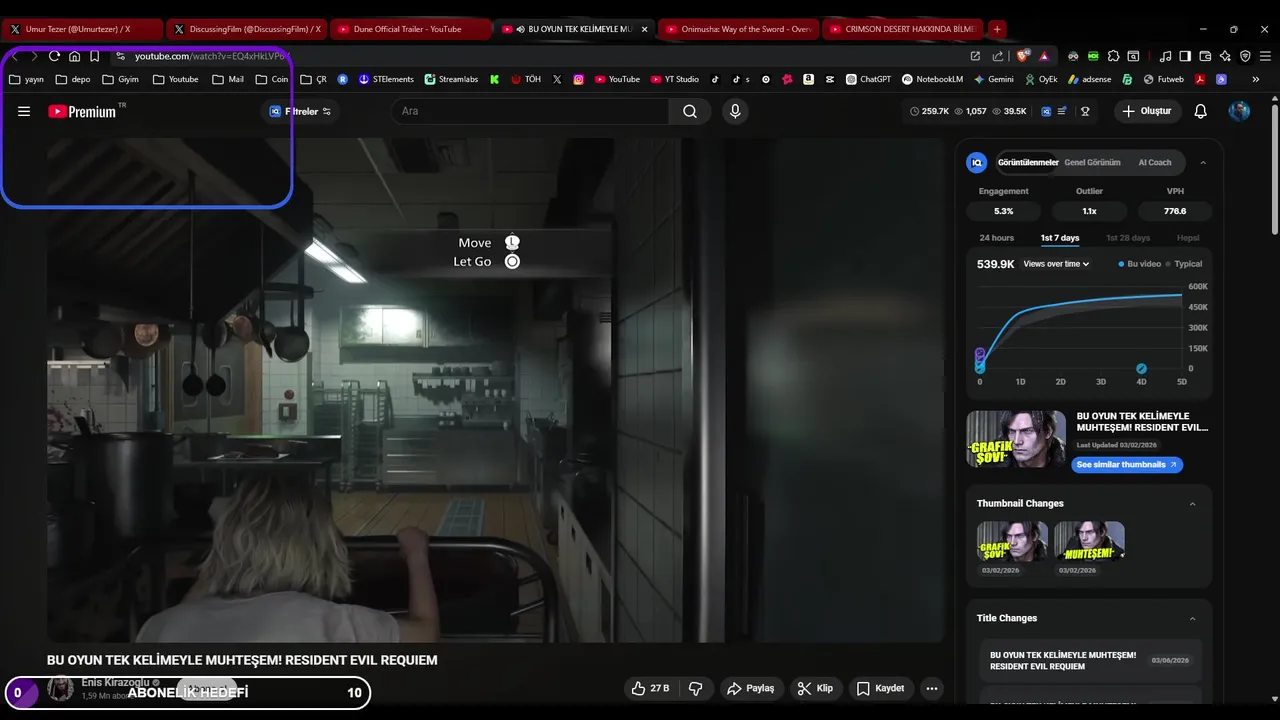Open the browser main menu icon

(1266, 56)
